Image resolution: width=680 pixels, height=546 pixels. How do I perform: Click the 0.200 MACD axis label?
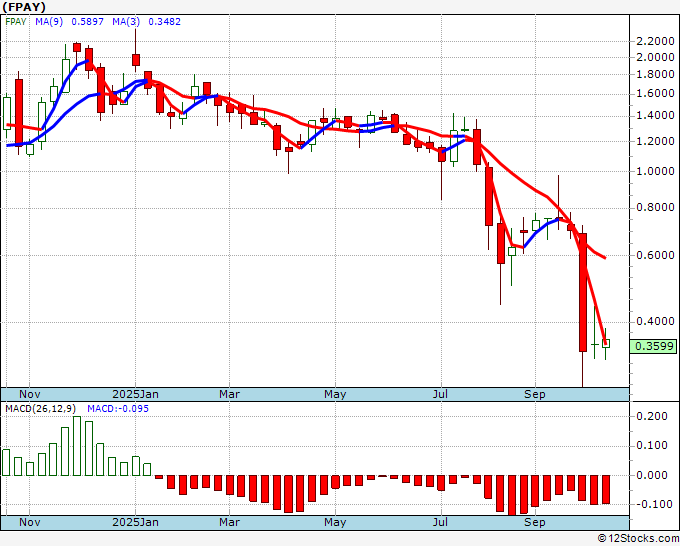652,416
